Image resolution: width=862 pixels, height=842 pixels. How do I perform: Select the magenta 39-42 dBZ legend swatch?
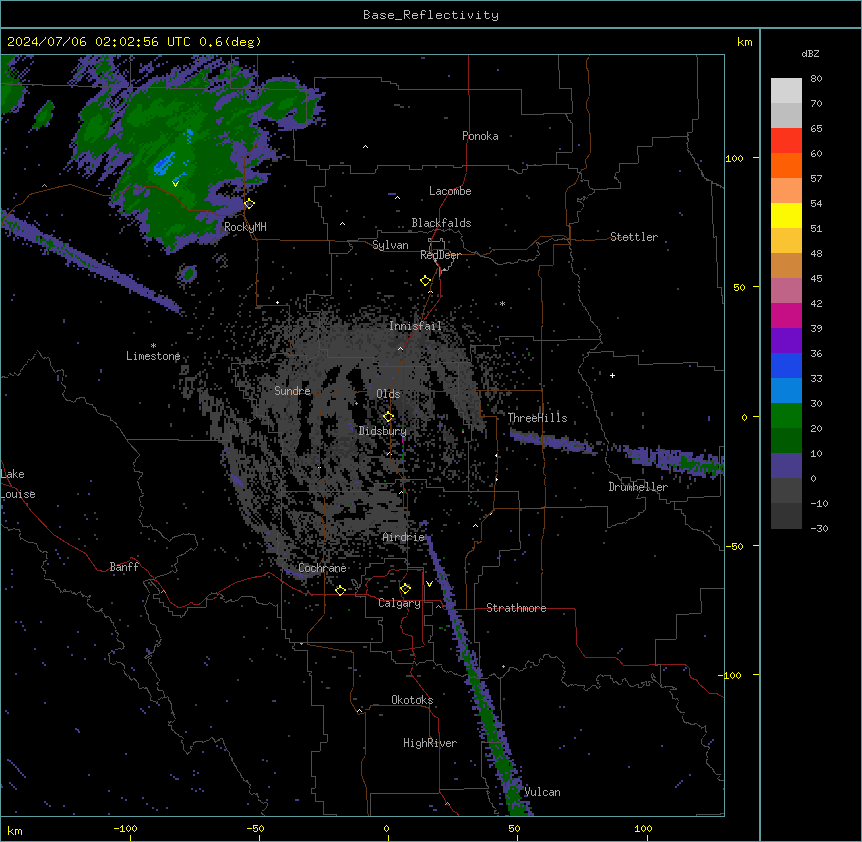tap(786, 315)
